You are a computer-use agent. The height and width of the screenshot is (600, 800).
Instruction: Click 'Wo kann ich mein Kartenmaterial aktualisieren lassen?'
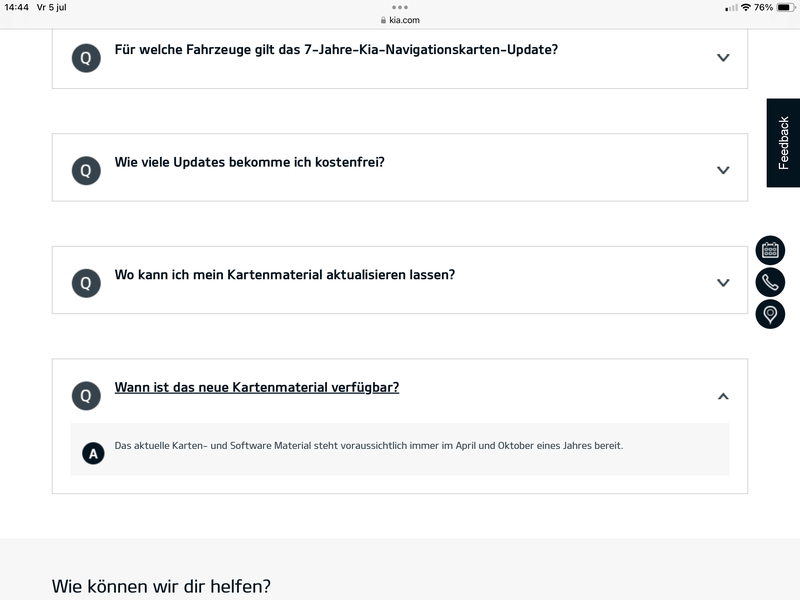point(285,275)
